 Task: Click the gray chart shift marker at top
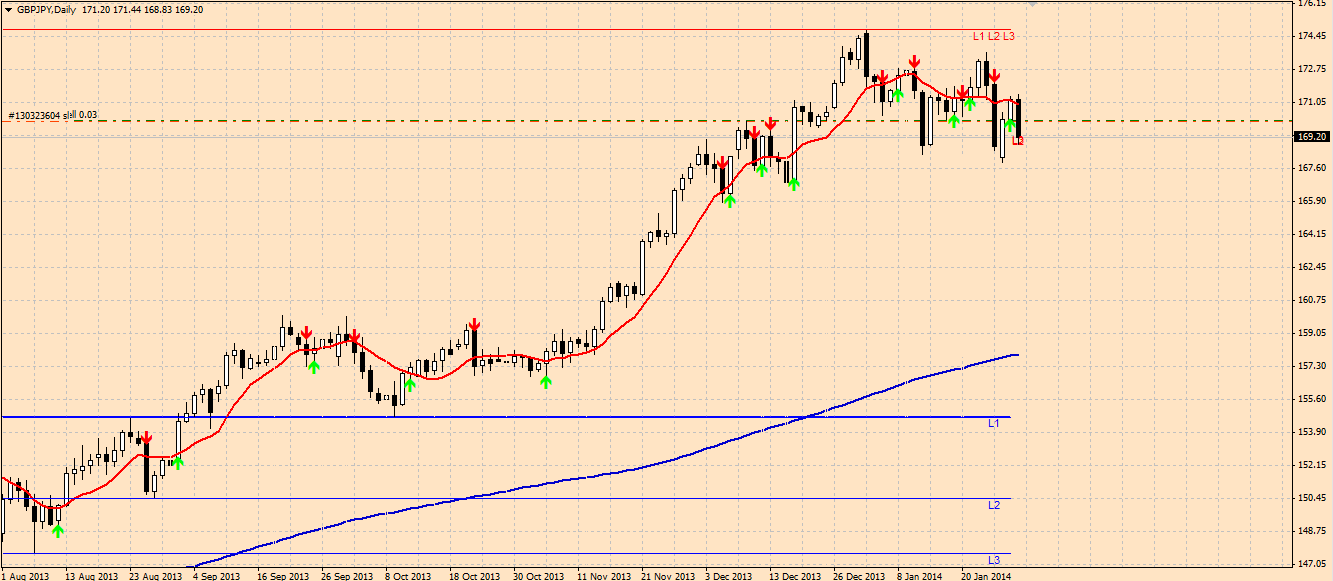pos(1033,4)
